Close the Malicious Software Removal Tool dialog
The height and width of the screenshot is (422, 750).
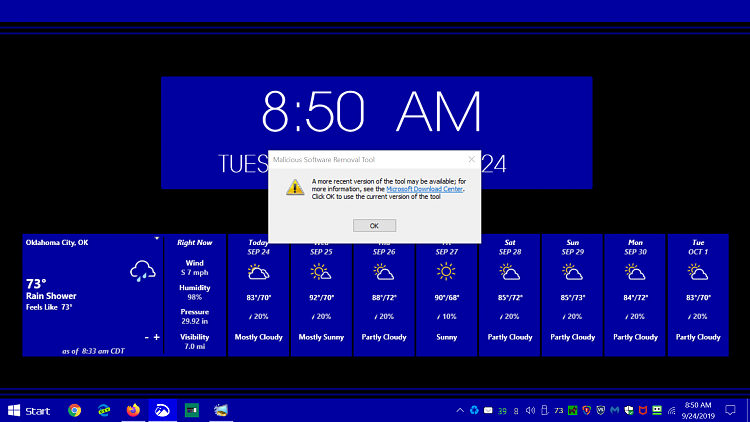471,159
